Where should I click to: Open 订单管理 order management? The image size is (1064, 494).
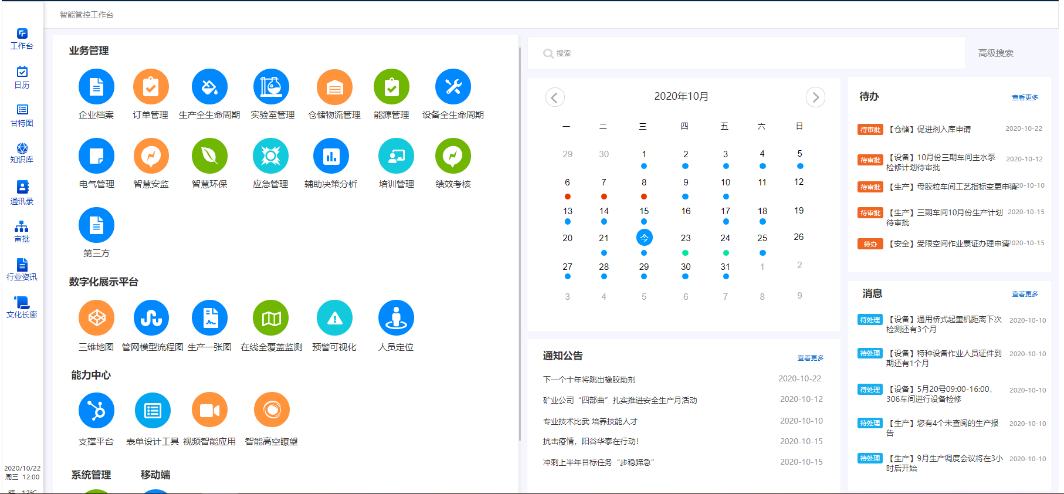pyautogui.click(x=151, y=87)
